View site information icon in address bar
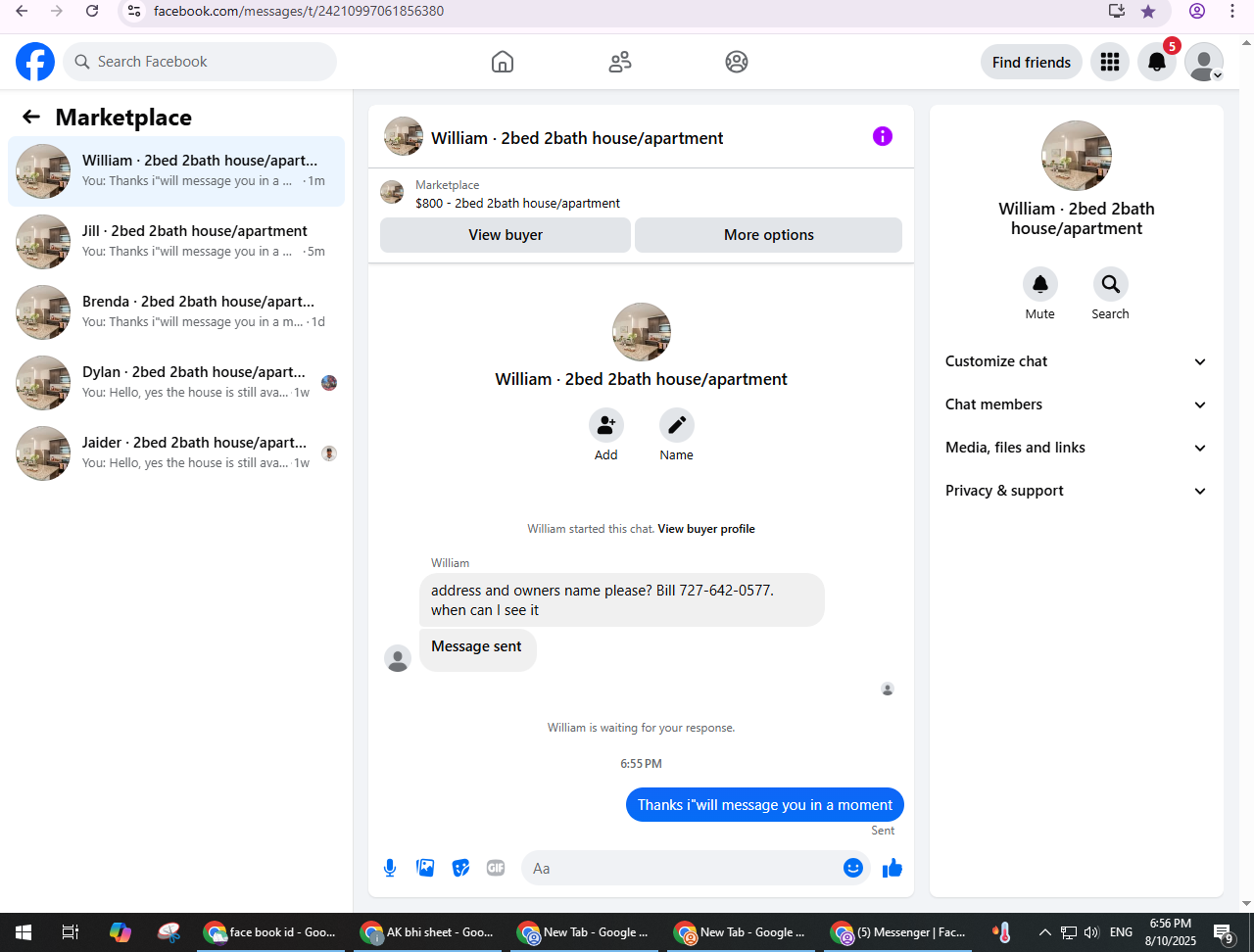The height and width of the screenshot is (952, 1254). [134, 11]
